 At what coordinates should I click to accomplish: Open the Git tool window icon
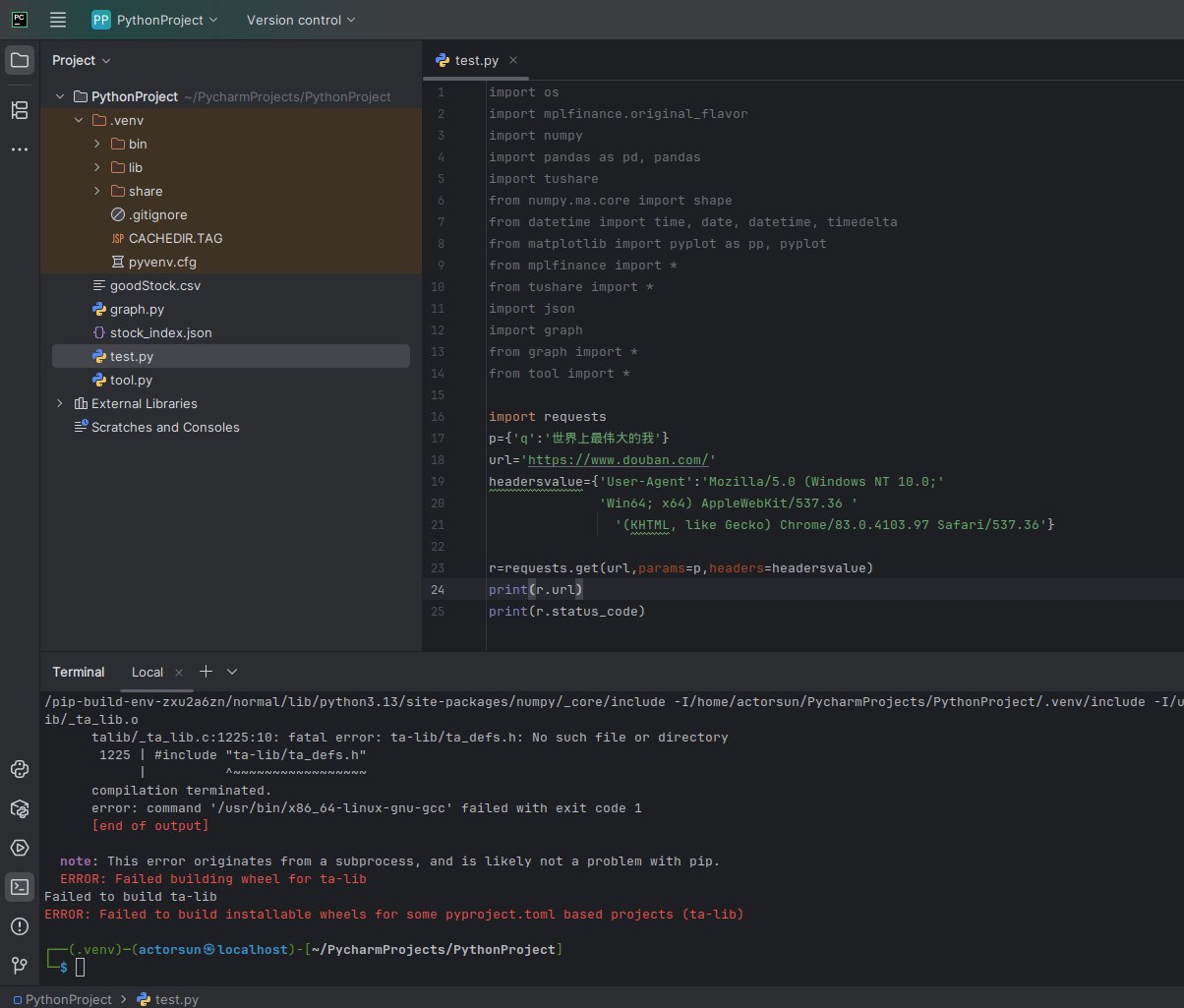(20, 966)
